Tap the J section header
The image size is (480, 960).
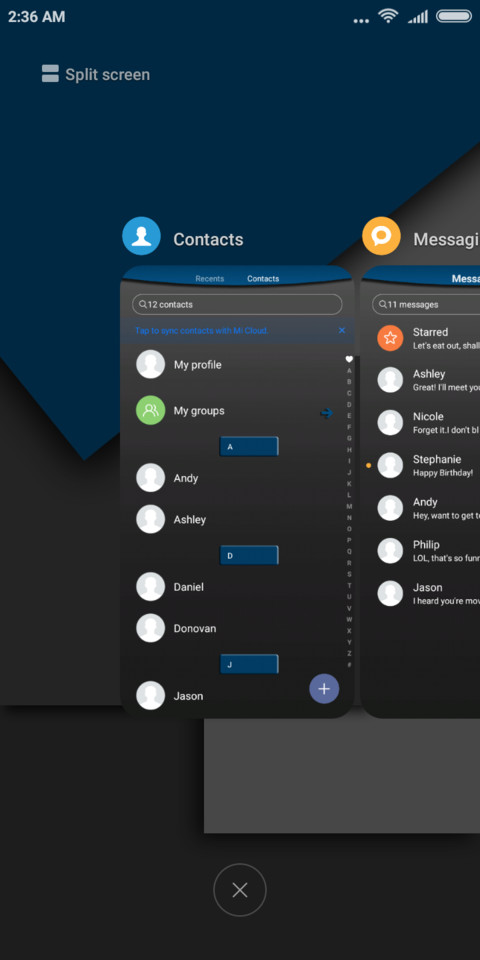[x=249, y=664]
